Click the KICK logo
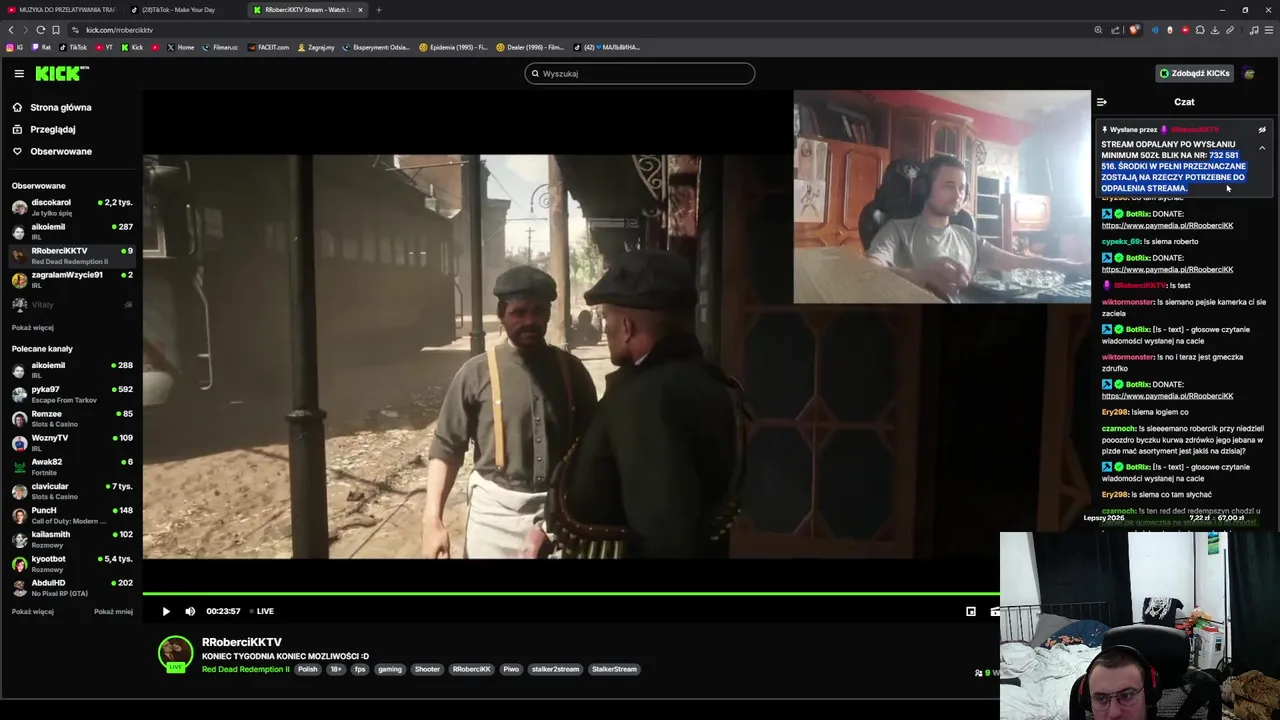Viewport: 1280px width, 720px height. pyautogui.click(x=62, y=73)
